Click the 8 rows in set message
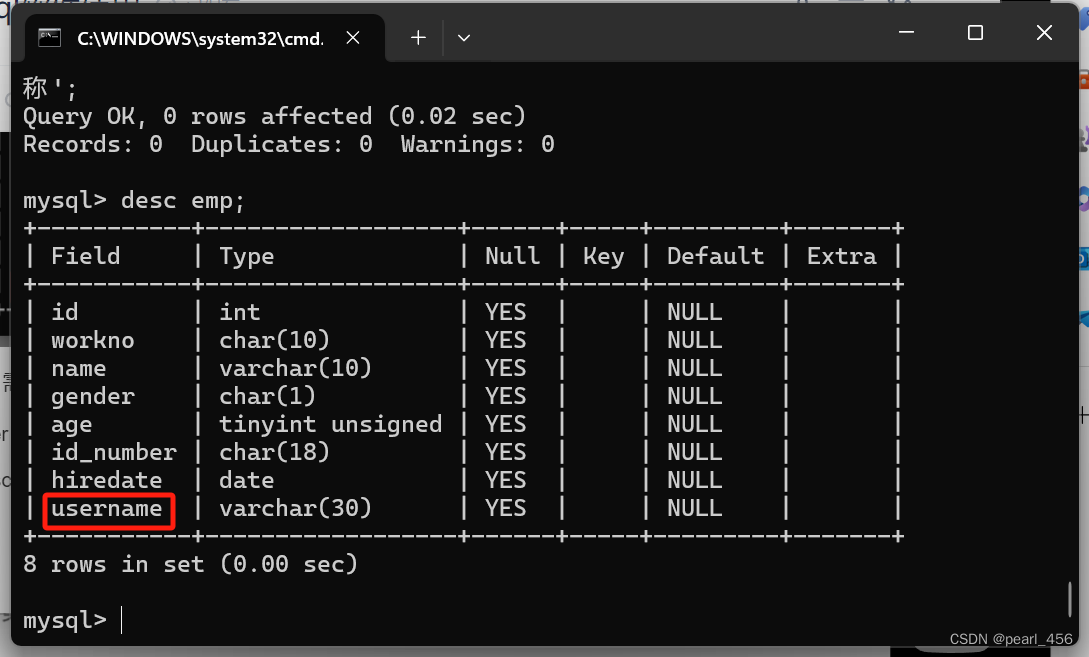Screen dimensions: 1089x657 (x=190, y=564)
